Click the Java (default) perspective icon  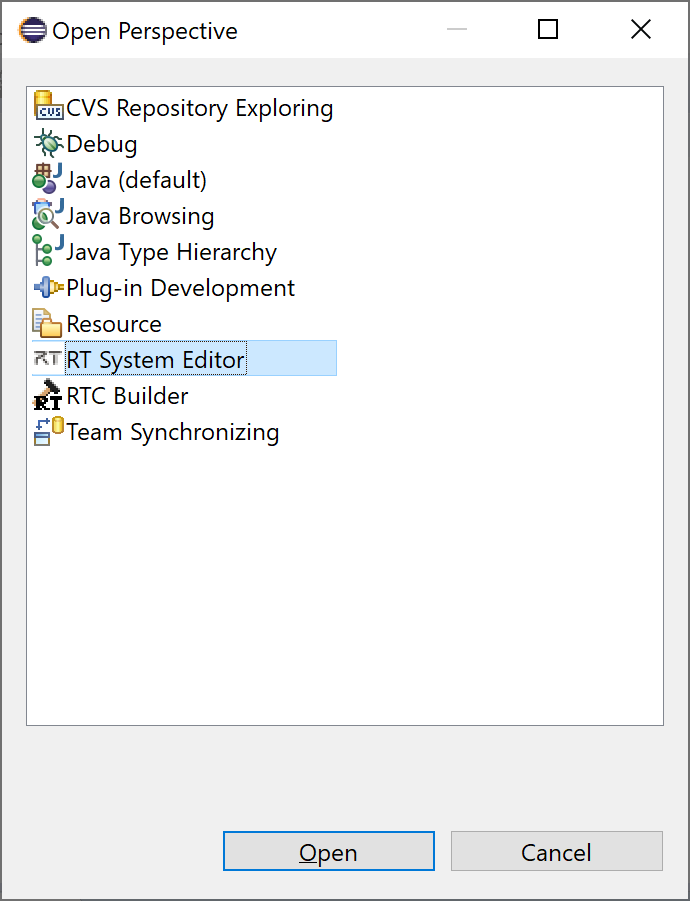48,179
